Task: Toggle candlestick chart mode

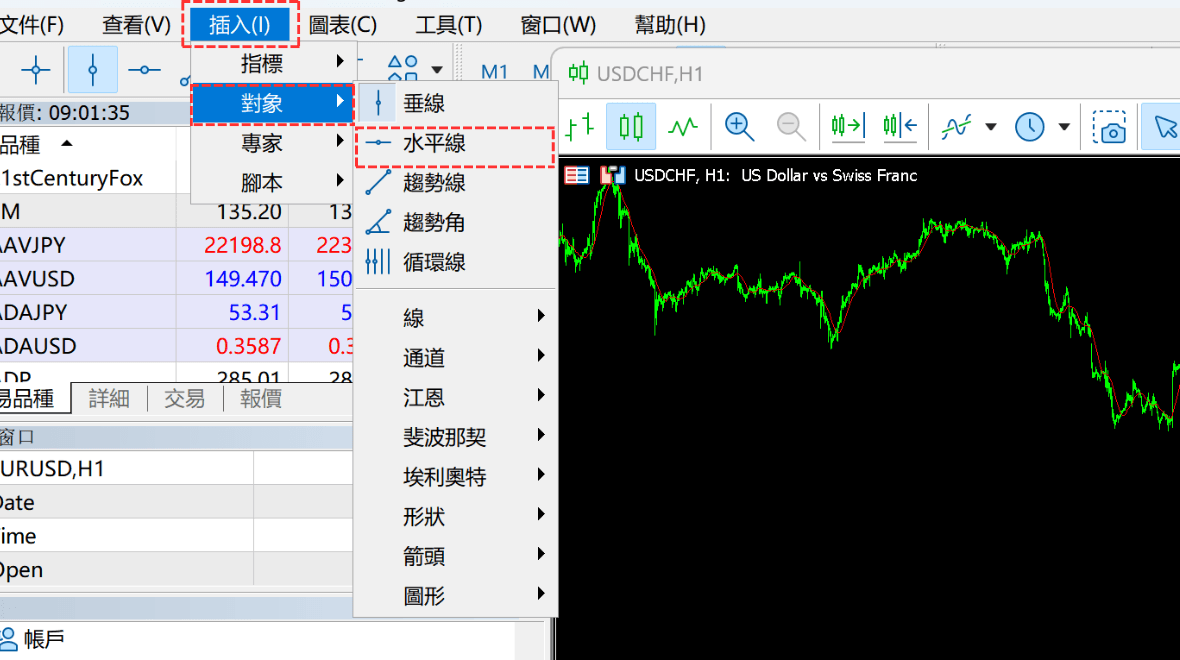Action: 631,126
